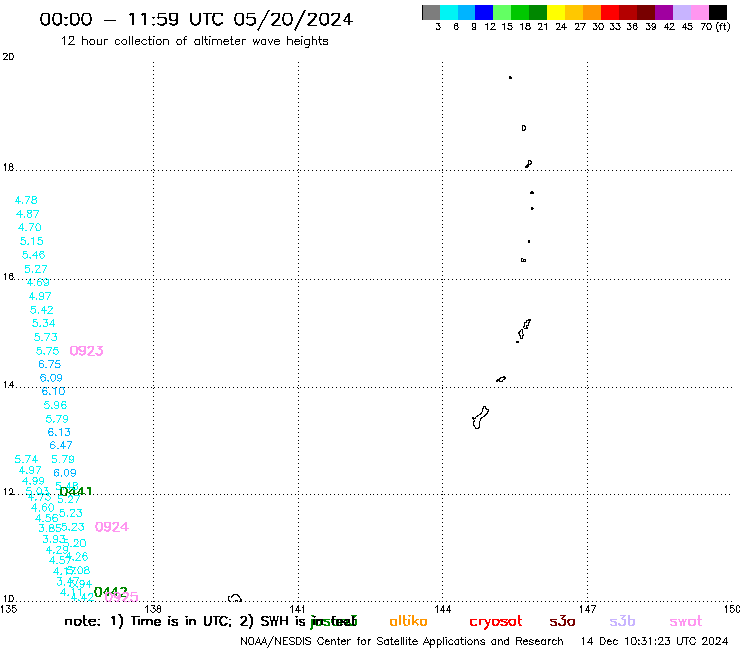The width and height of the screenshot is (740, 650).
Task: Click the wave height reading 5.46
Action: pos(34,255)
